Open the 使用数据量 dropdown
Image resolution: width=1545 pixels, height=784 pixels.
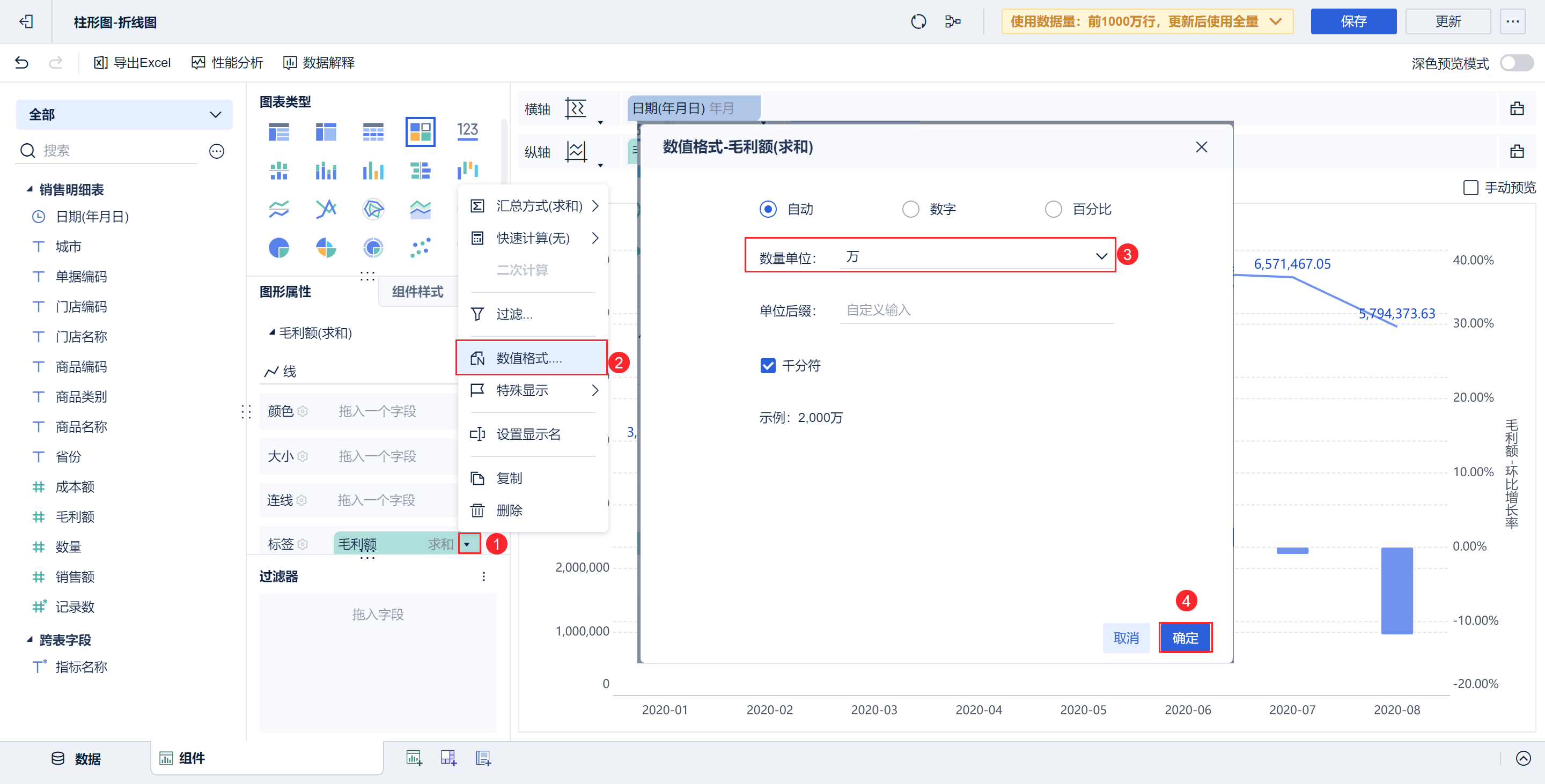tap(1275, 21)
